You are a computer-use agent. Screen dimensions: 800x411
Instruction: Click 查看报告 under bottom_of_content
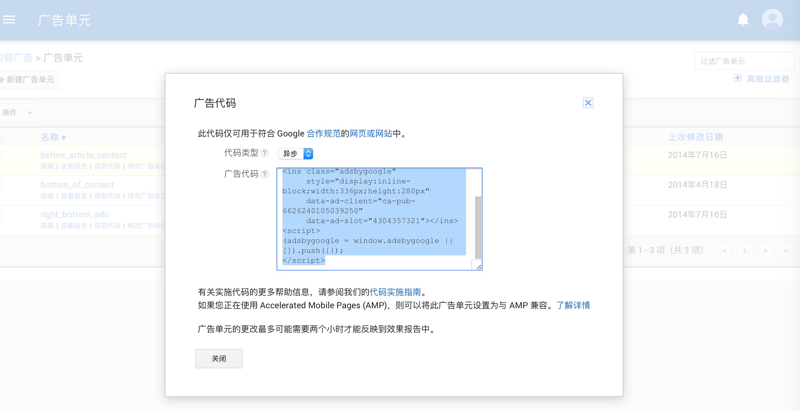click(74, 196)
